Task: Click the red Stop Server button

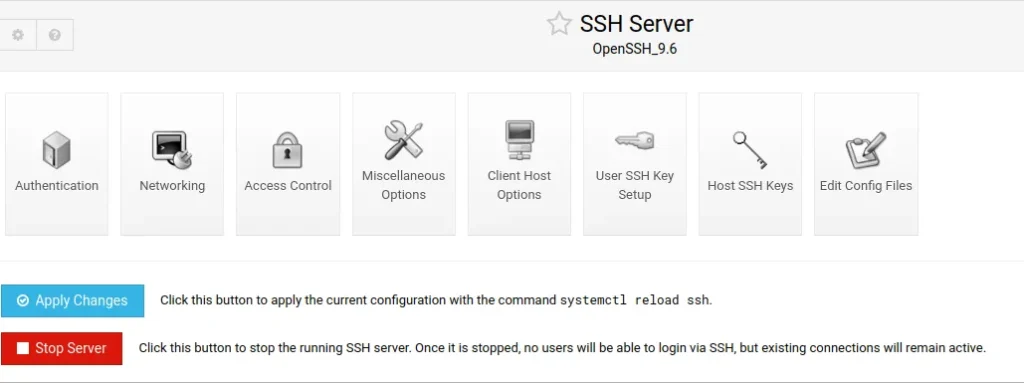Action: [x=61, y=348]
